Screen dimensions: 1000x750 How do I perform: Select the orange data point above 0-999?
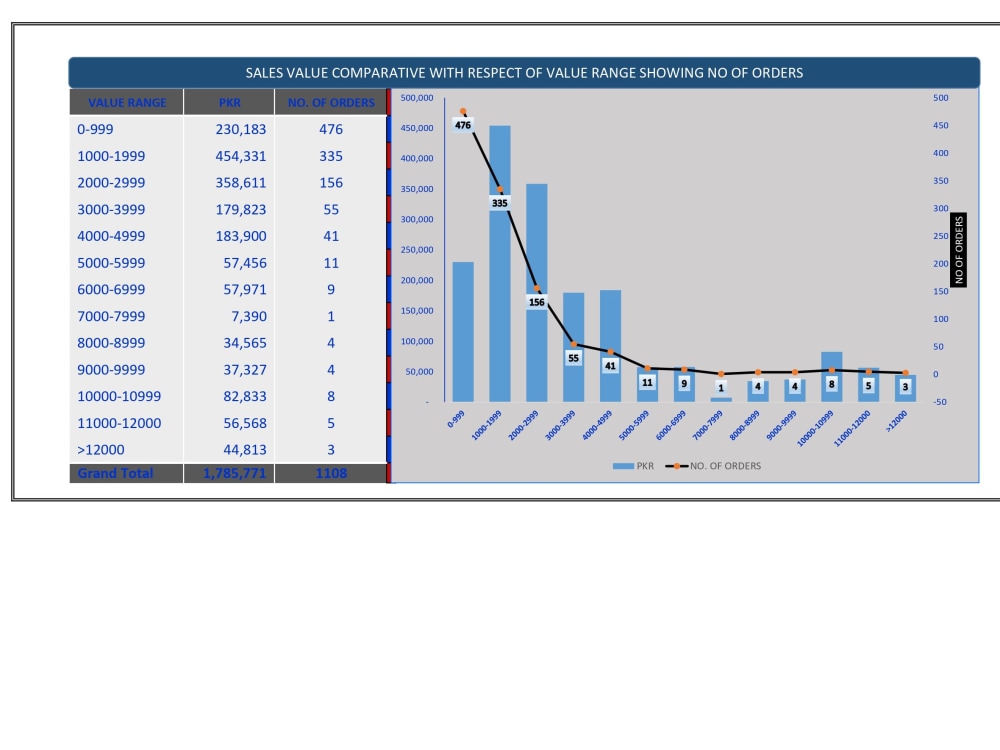tap(462, 109)
